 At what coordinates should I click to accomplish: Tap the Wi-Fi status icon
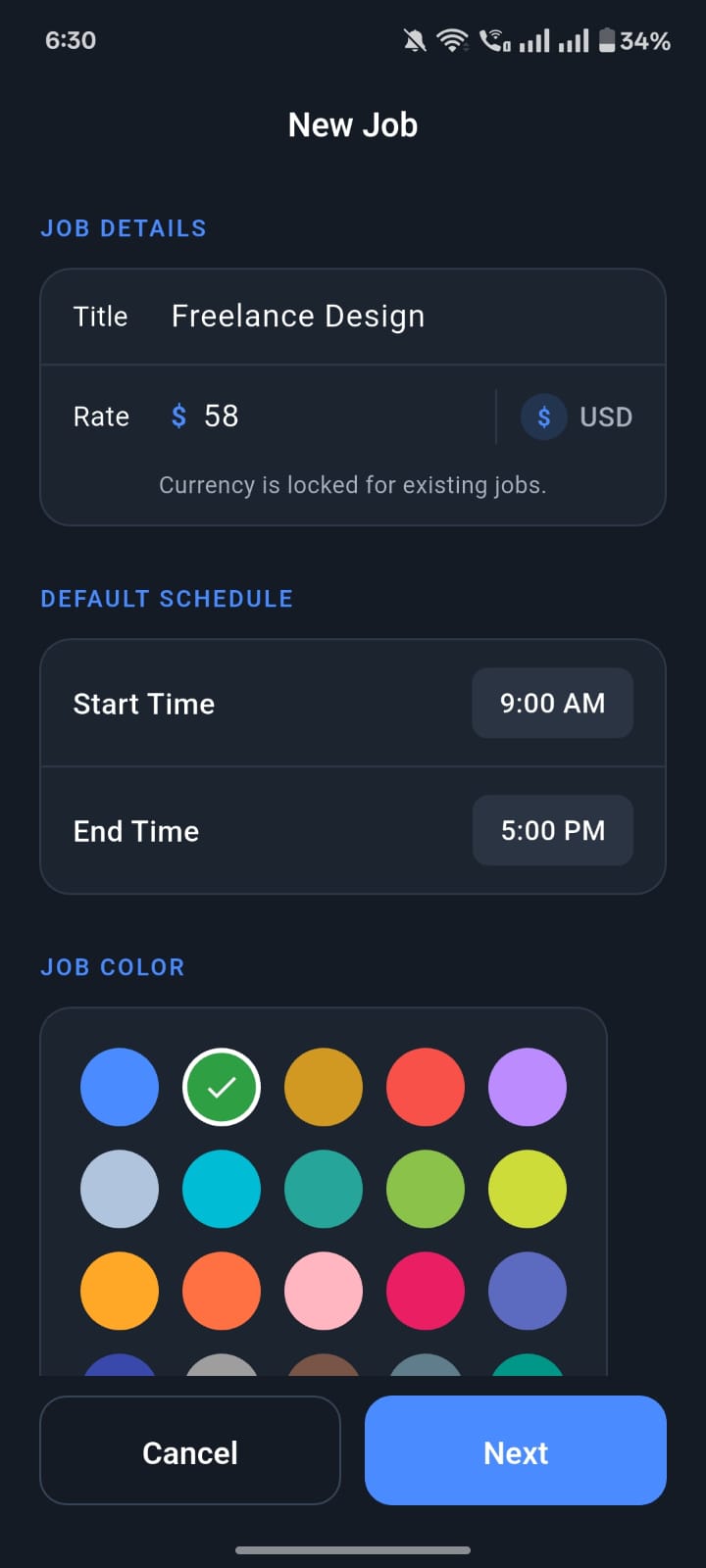[452, 41]
